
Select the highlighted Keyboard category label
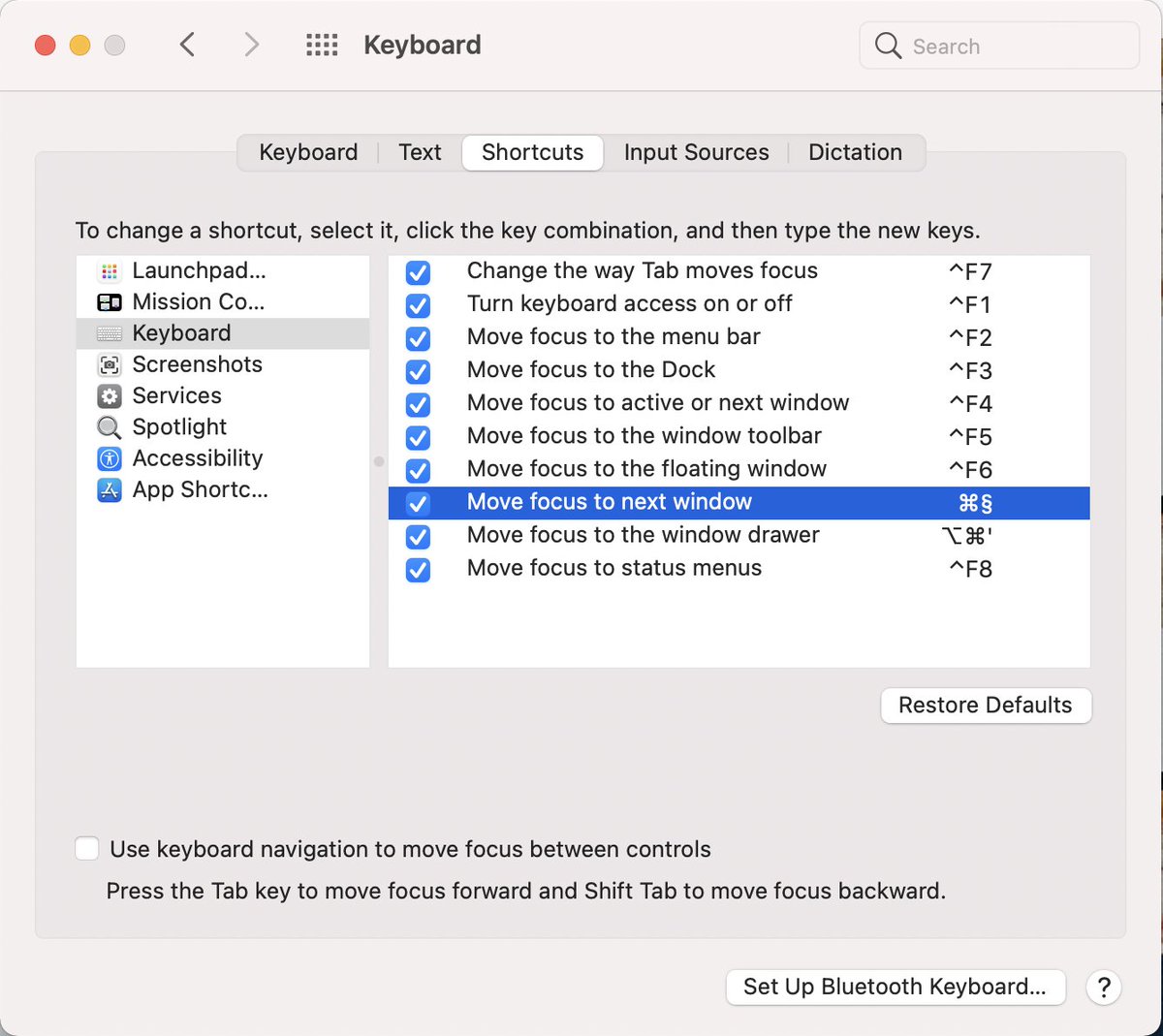(x=181, y=333)
